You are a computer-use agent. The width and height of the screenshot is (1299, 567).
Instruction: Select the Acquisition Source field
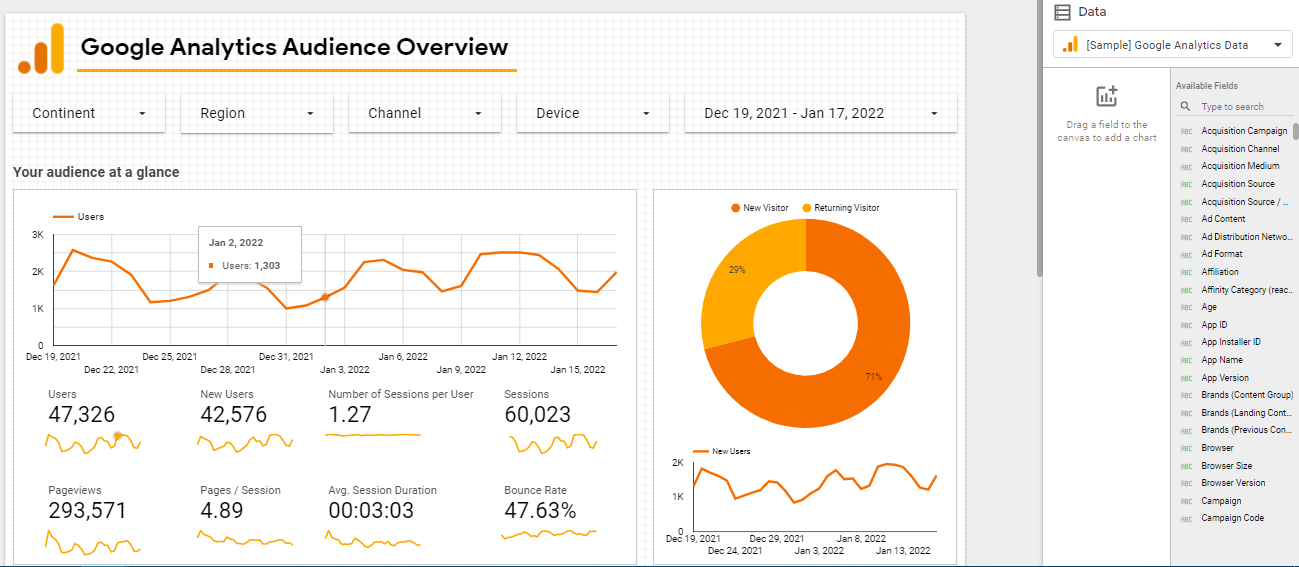click(x=1236, y=184)
